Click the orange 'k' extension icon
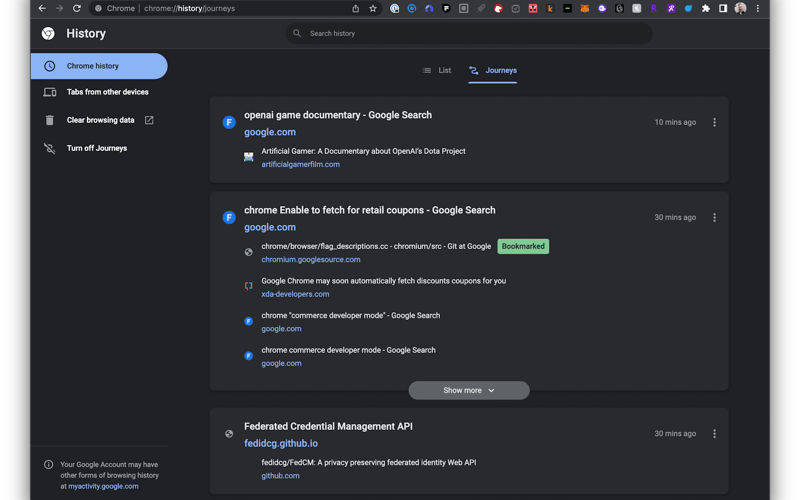Viewport: 800px width, 500px height. (550, 8)
